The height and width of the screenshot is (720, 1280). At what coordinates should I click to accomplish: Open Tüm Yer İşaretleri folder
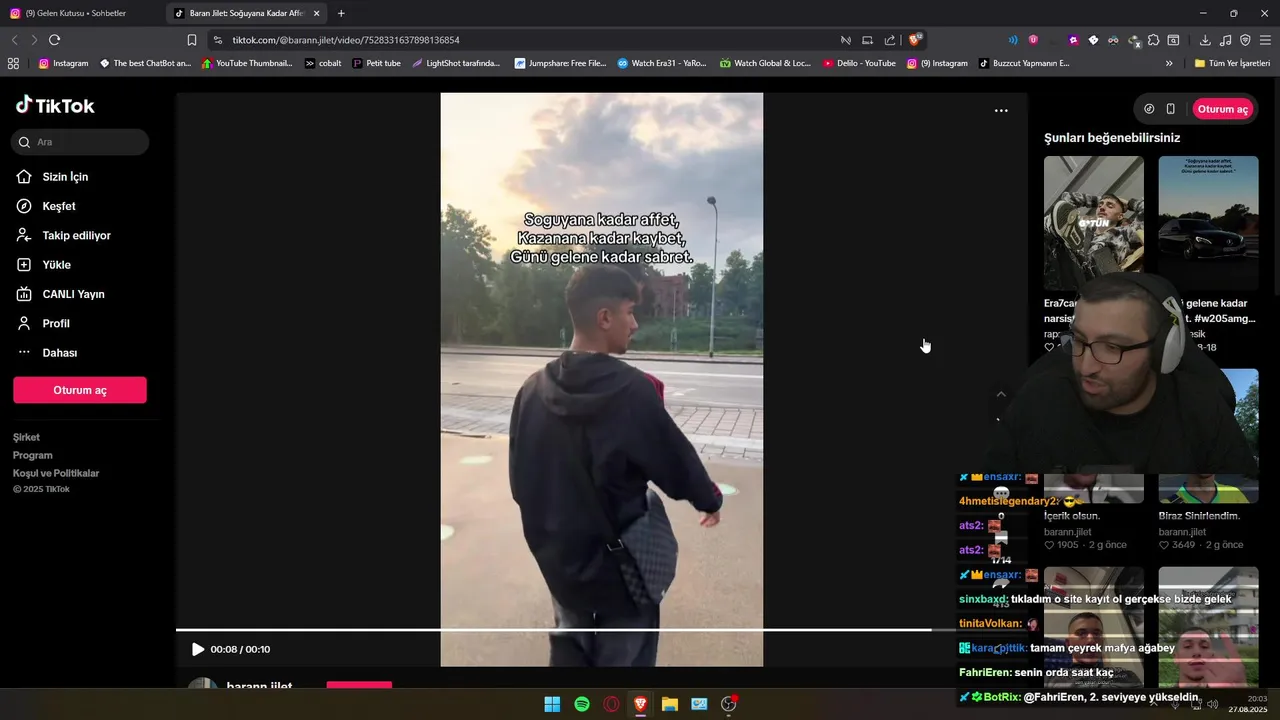click(x=1232, y=63)
